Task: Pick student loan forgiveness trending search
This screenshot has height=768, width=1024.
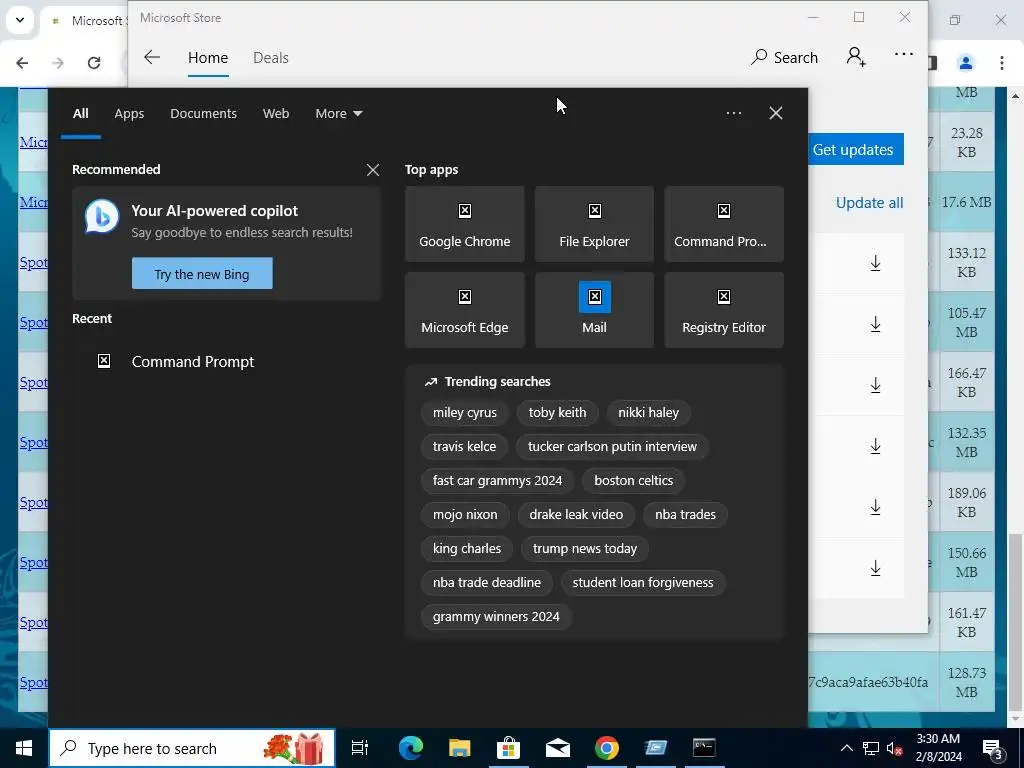Action: (643, 583)
